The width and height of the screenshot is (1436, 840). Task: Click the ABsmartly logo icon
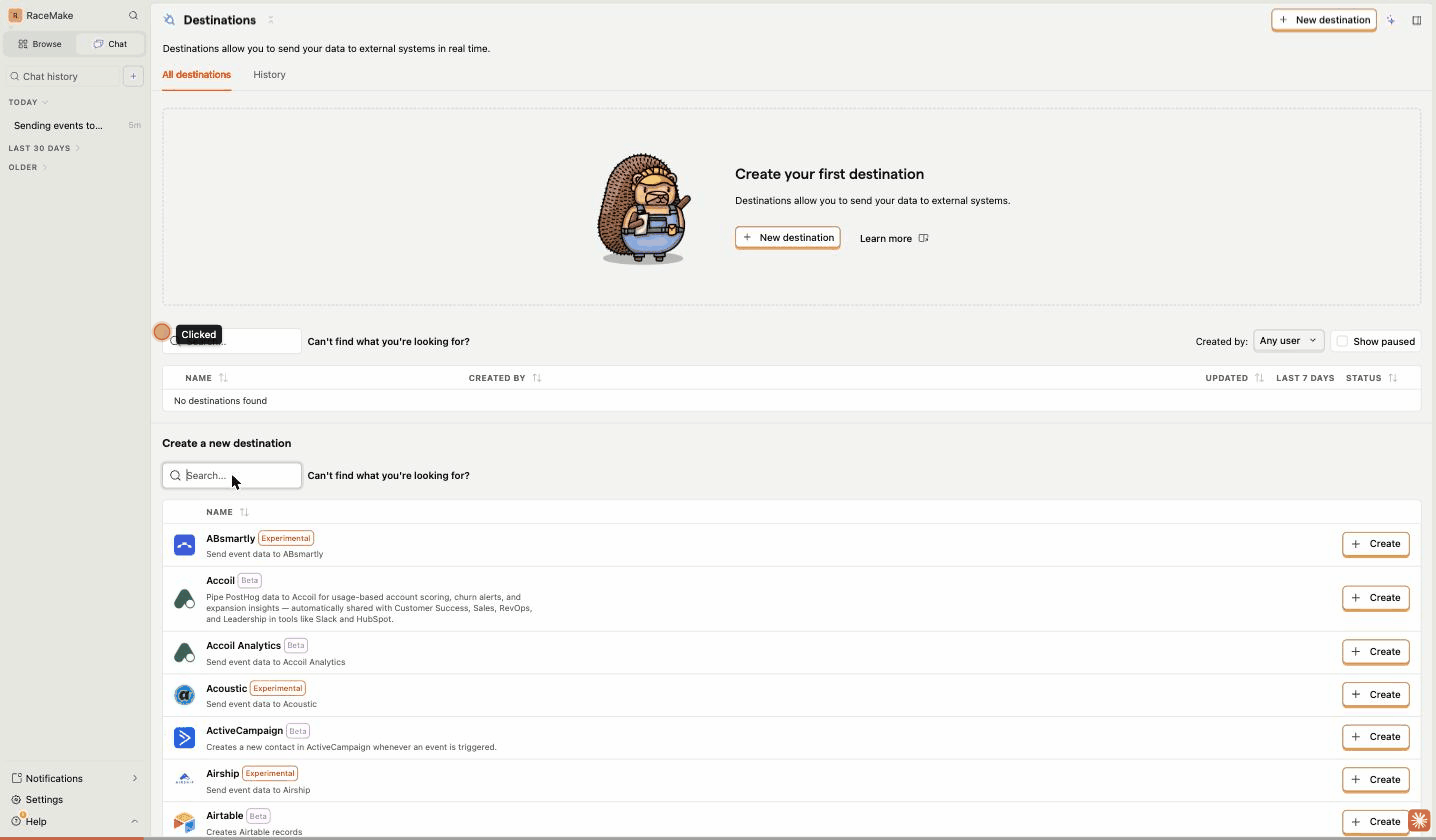(x=184, y=545)
